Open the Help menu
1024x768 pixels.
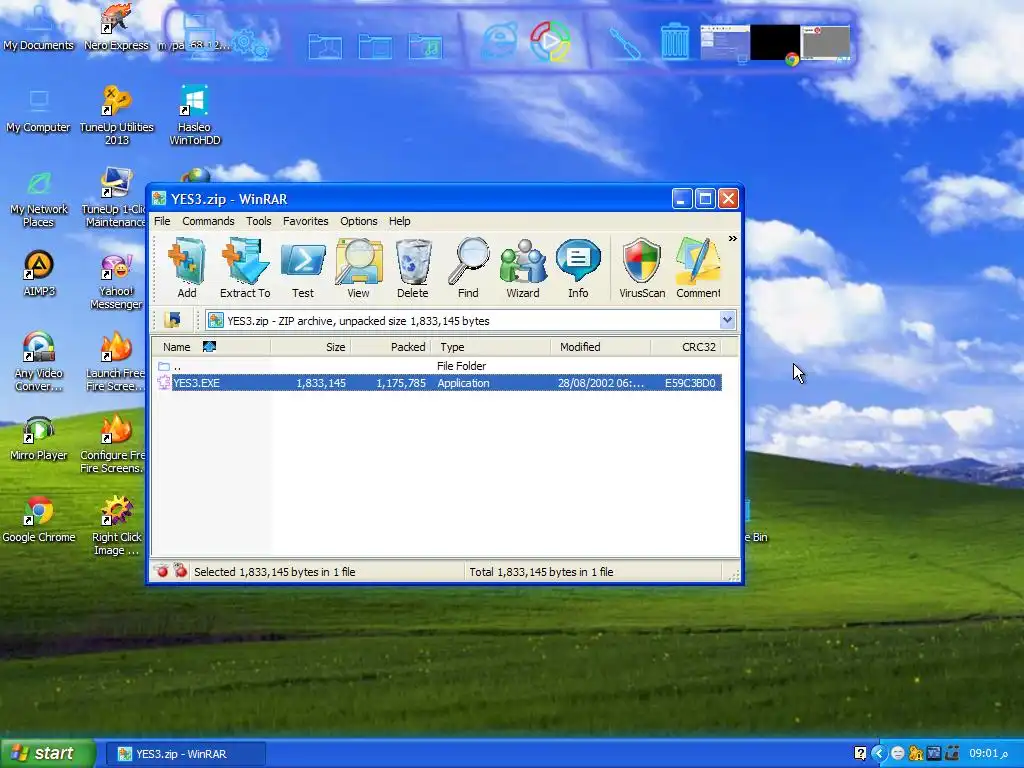pyautogui.click(x=400, y=221)
